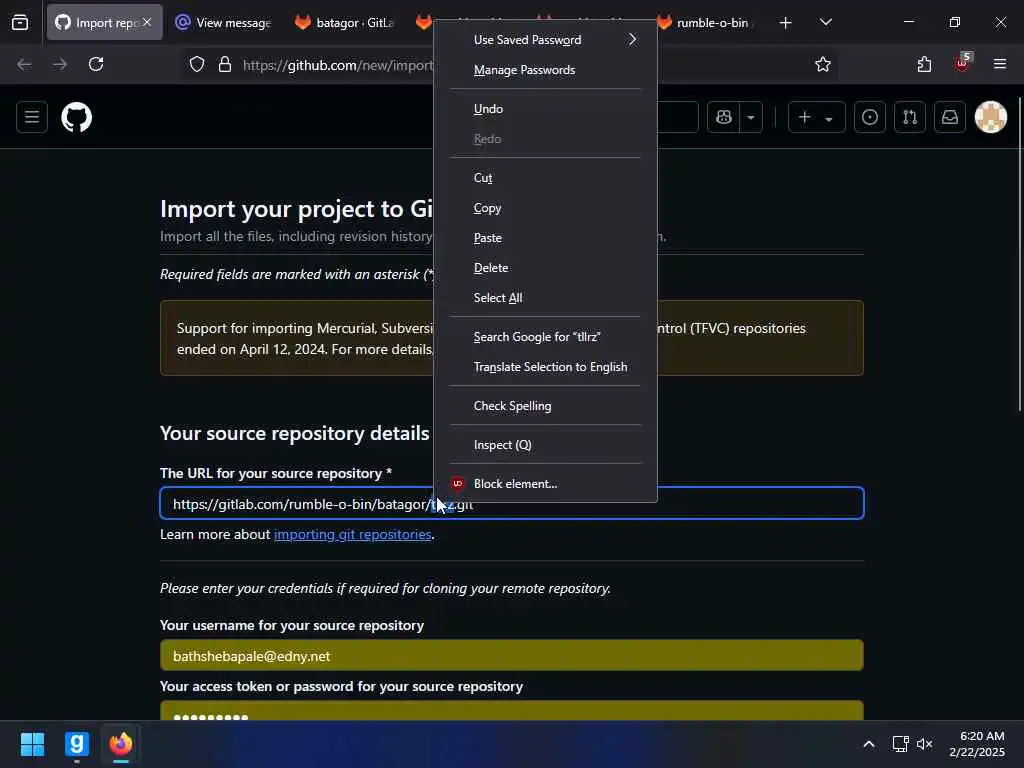Open the GitHub notifications inbox
Viewport: 1024px width, 768px height.
[x=950, y=117]
